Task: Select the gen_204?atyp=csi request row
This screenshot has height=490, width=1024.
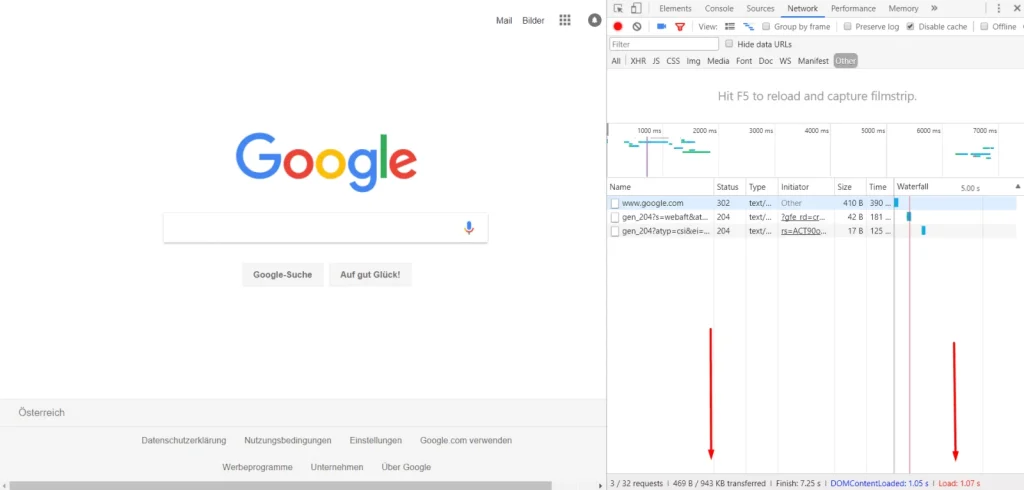Action: click(x=812, y=231)
